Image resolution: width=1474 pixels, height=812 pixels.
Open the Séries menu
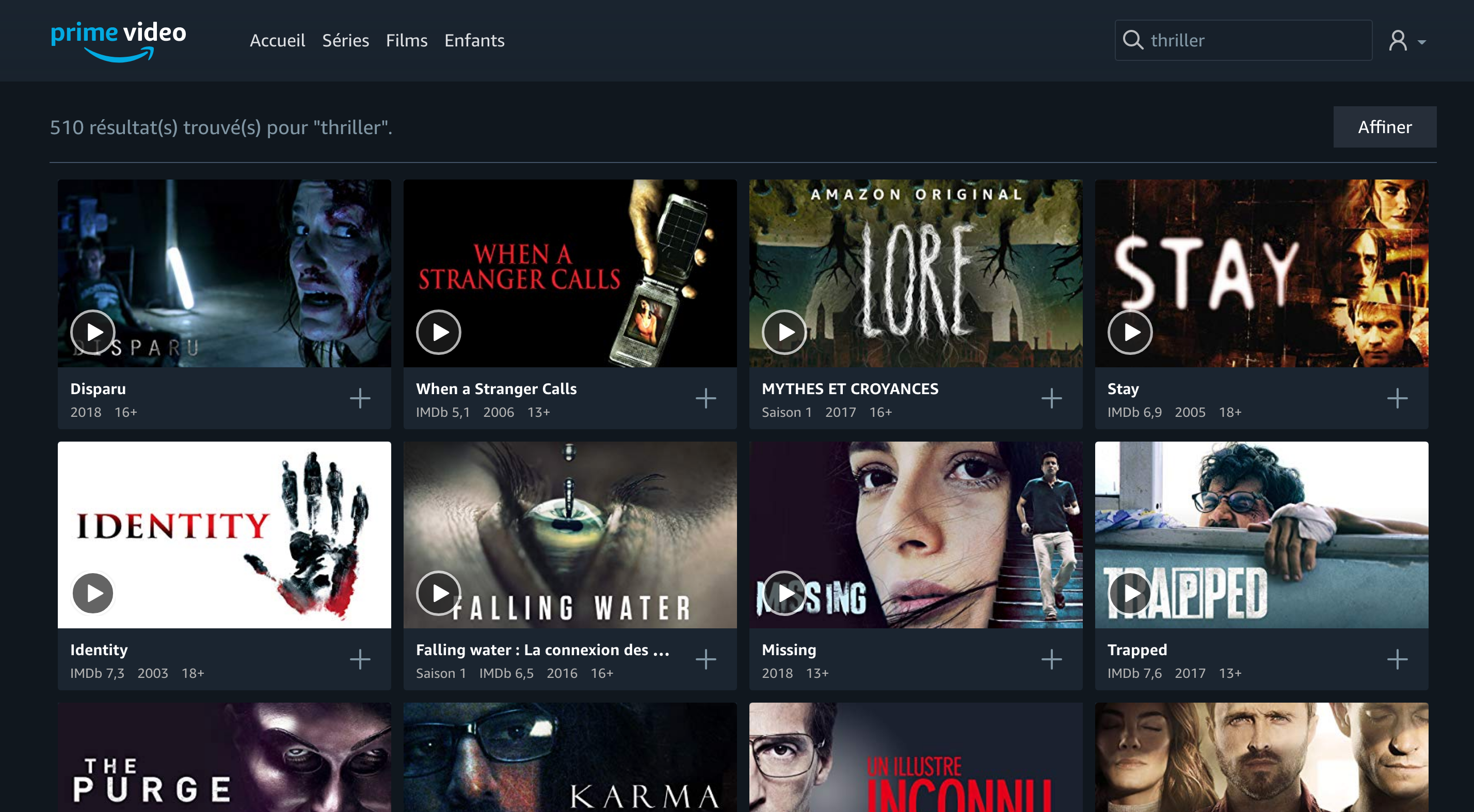pos(345,41)
